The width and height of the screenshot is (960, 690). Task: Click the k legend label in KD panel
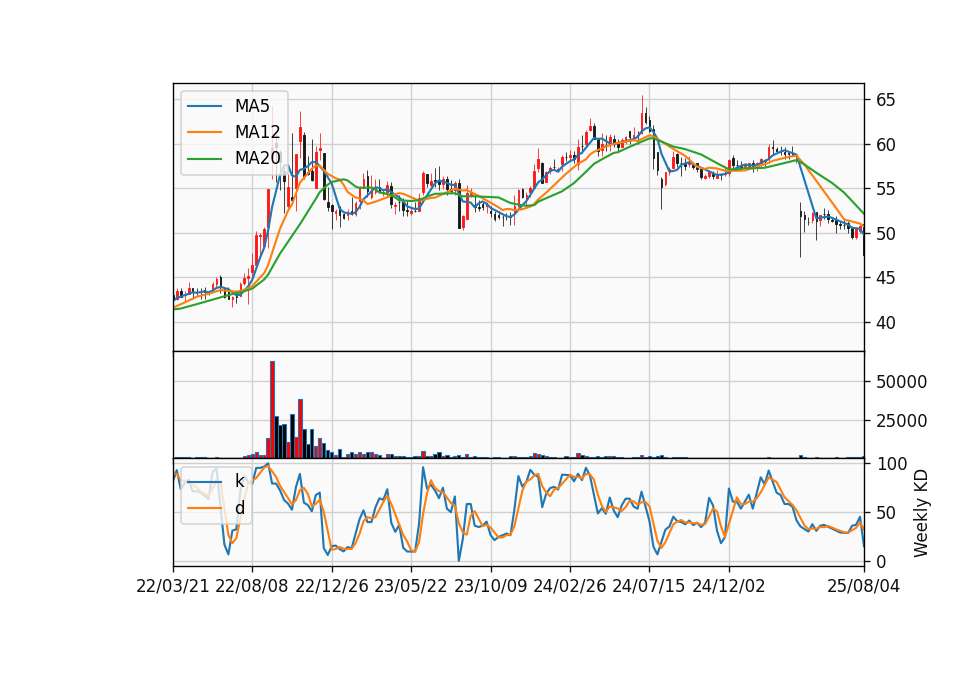click(239, 481)
